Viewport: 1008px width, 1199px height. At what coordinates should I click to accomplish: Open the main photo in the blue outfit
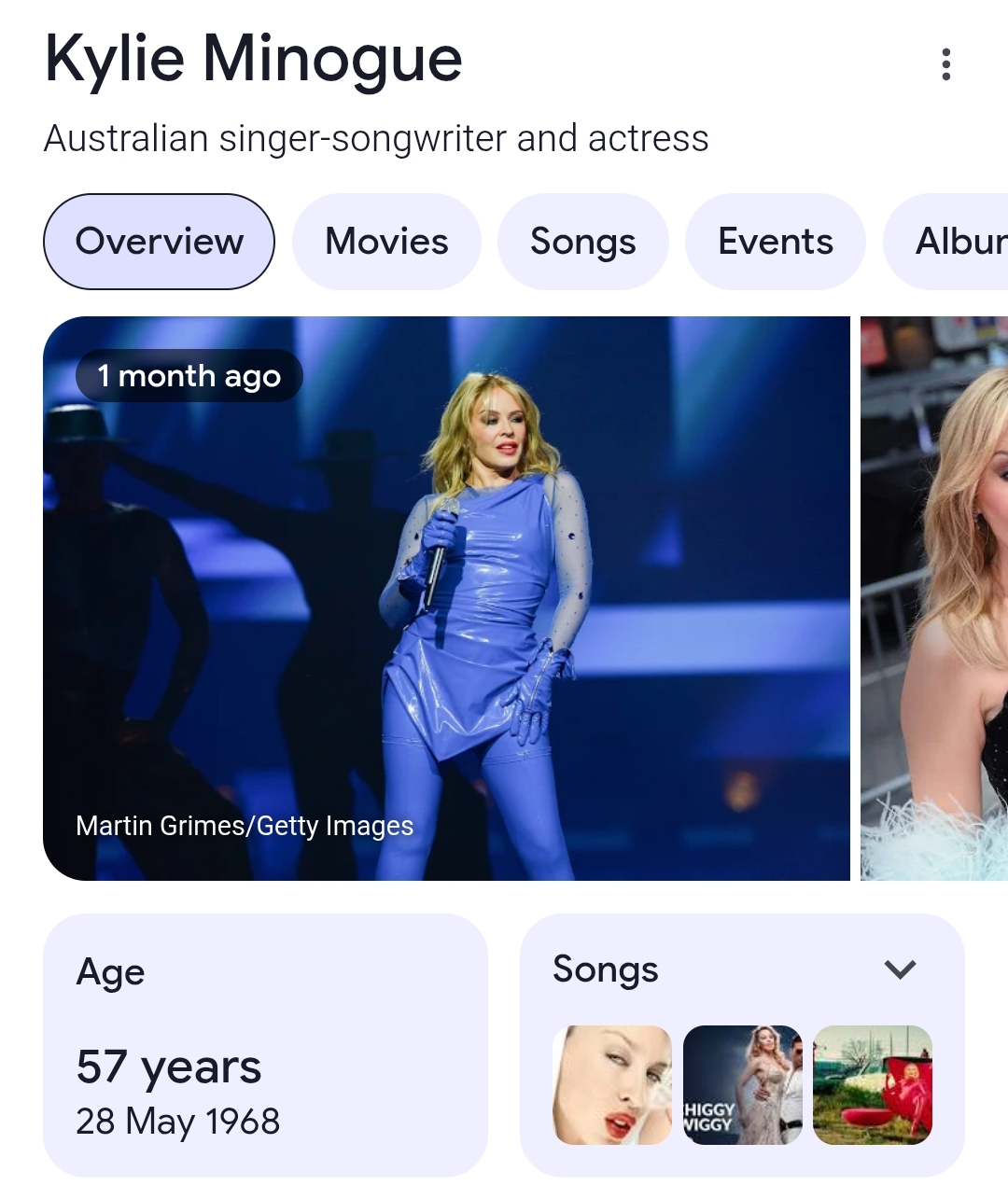pyautogui.click(x=446, y=598)
